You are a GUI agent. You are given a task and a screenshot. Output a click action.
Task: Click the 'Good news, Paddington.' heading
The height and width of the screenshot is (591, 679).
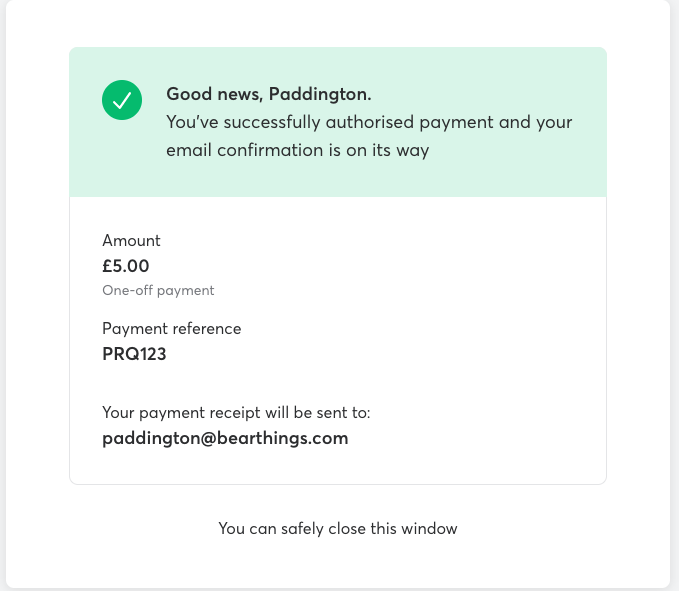(x=268, y=94)
